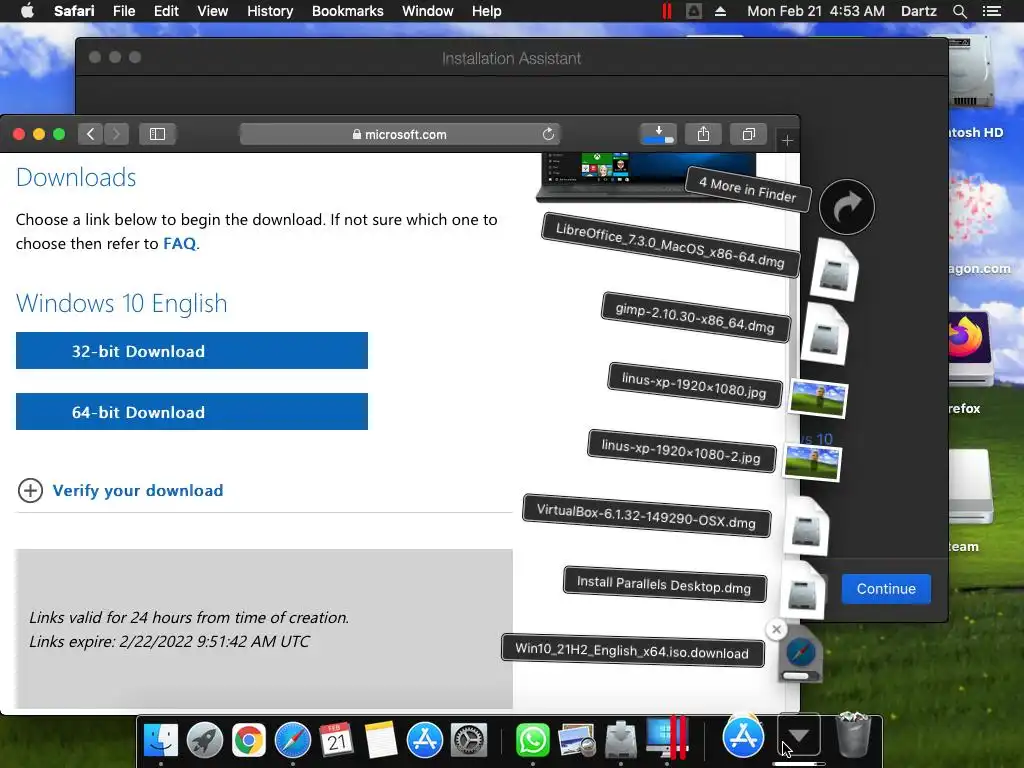The height and width of the screenshot is (768, 1024).
Task: Click Parallels menu bar status icon
Action: click(x=666, y=11)
